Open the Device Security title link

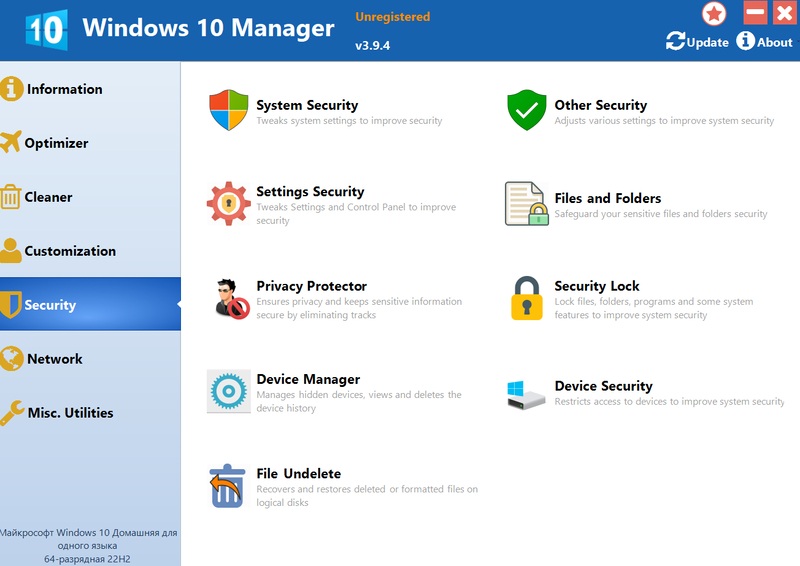point(604,386)
